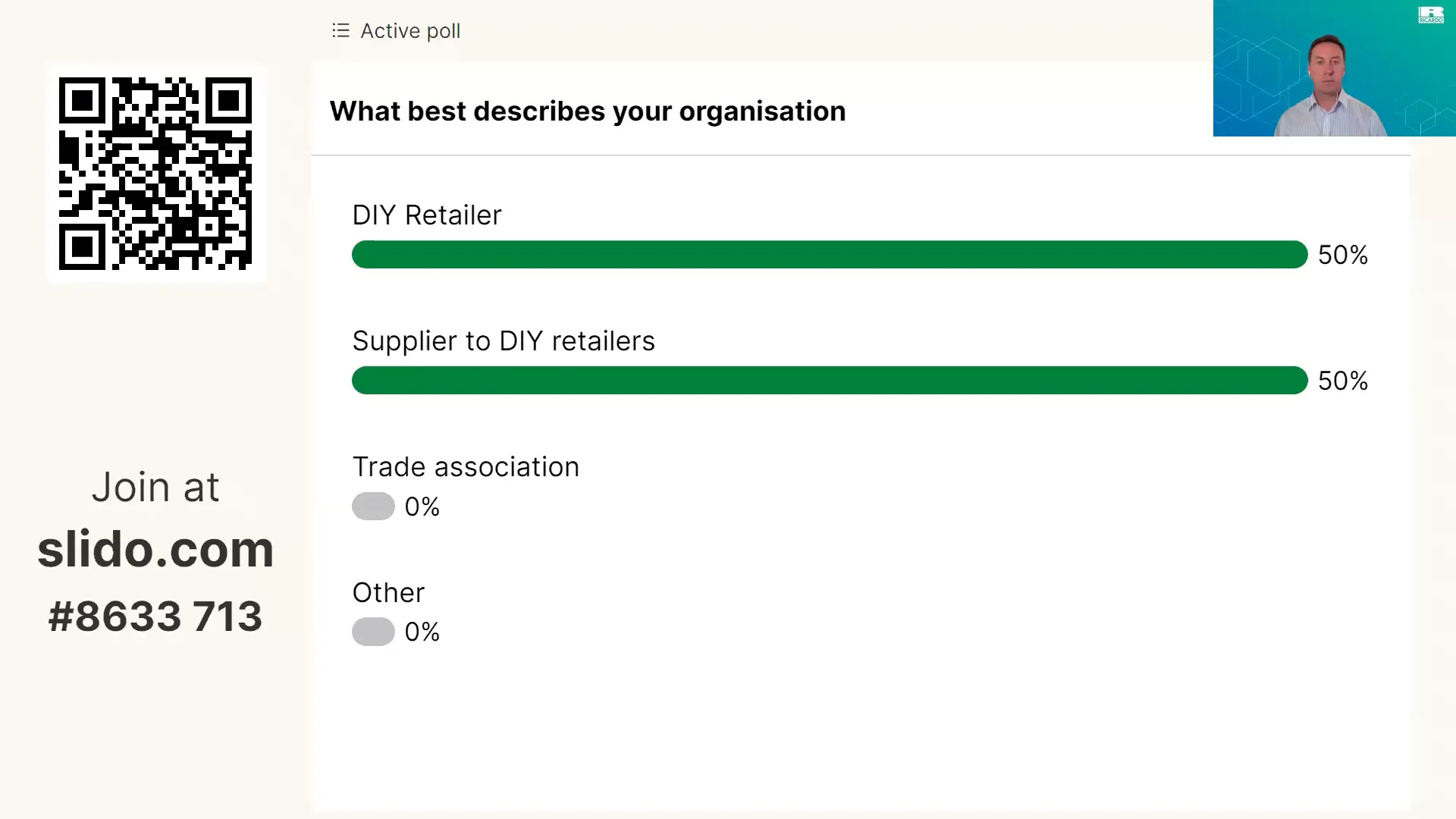Click the Trade association gray pill

point(373,507)
